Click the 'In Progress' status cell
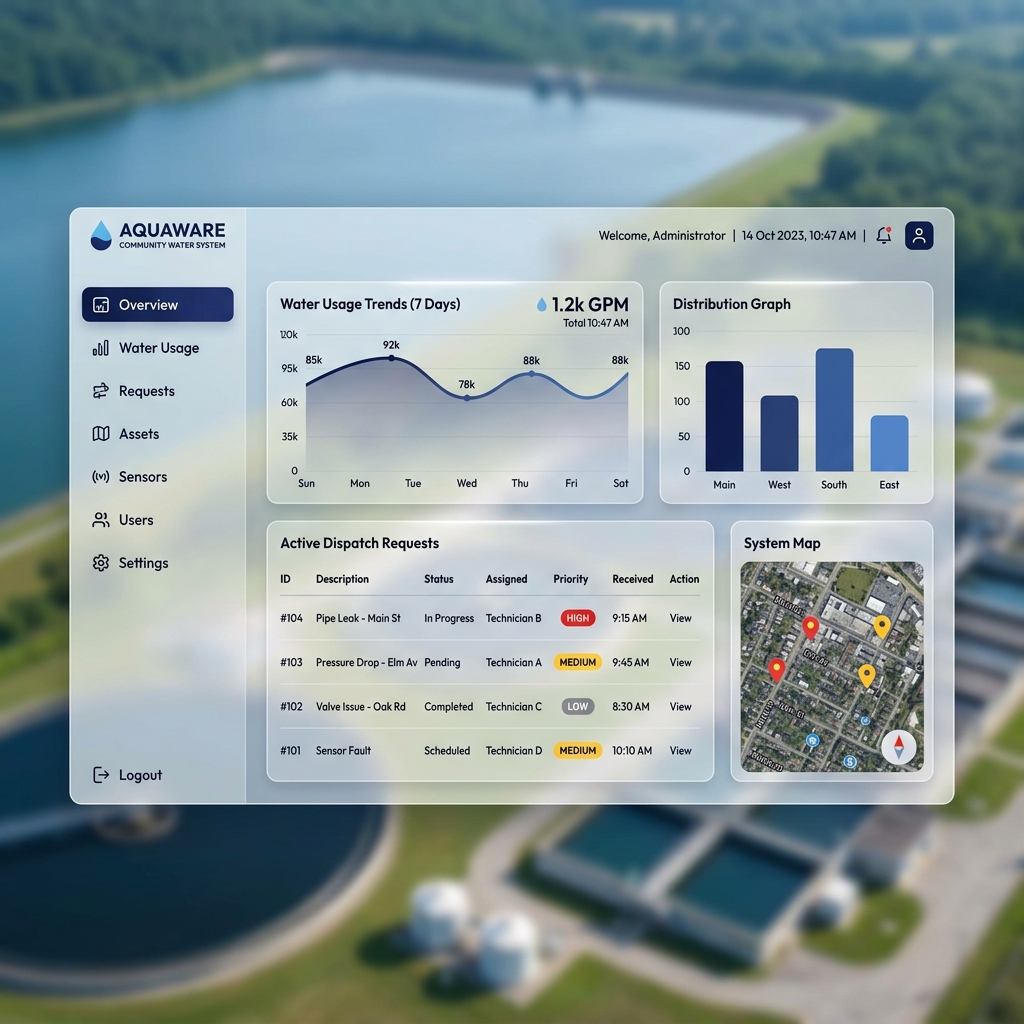 (x=449, y=618)
